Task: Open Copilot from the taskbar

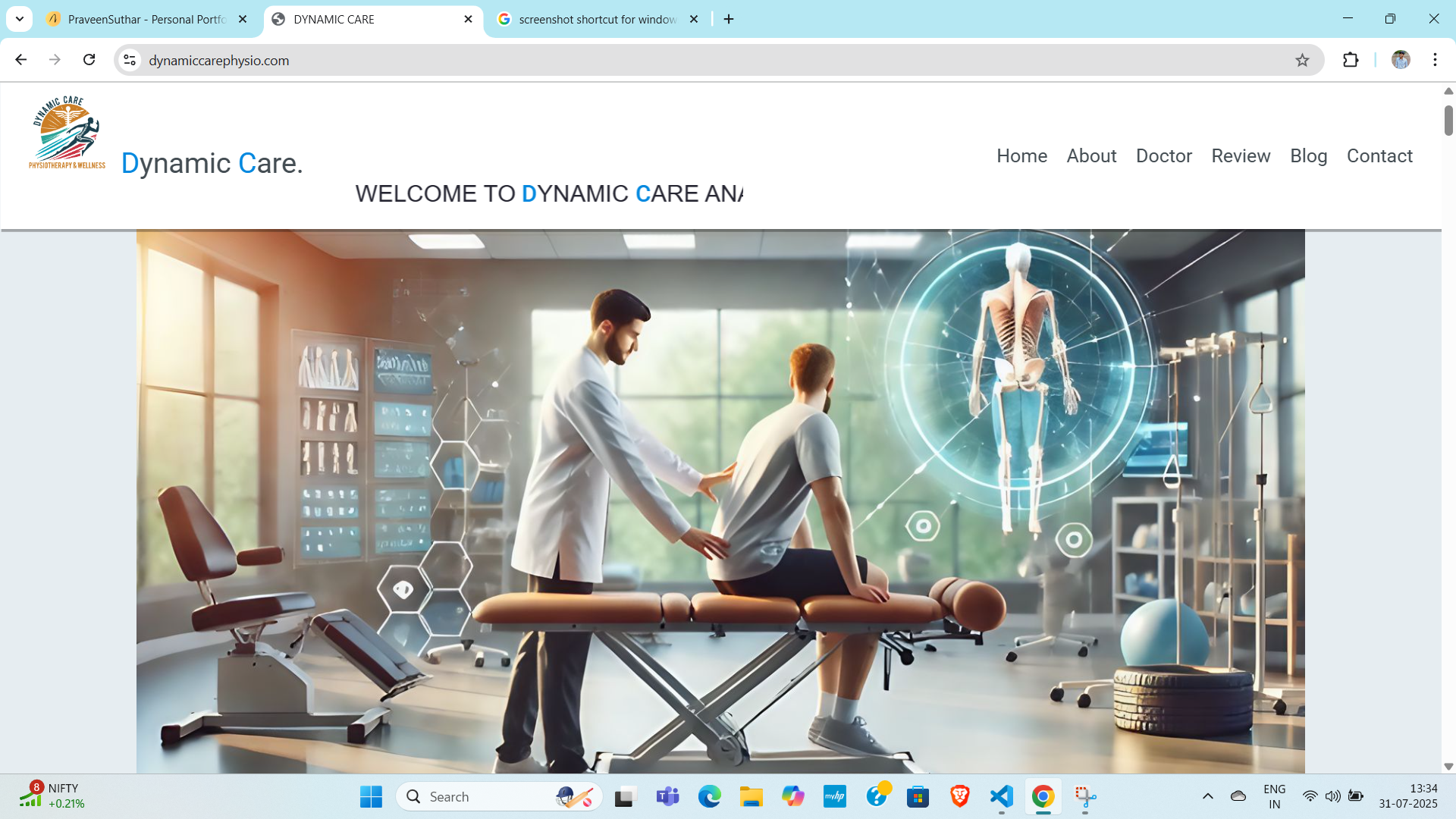Action: coord(792,796)
